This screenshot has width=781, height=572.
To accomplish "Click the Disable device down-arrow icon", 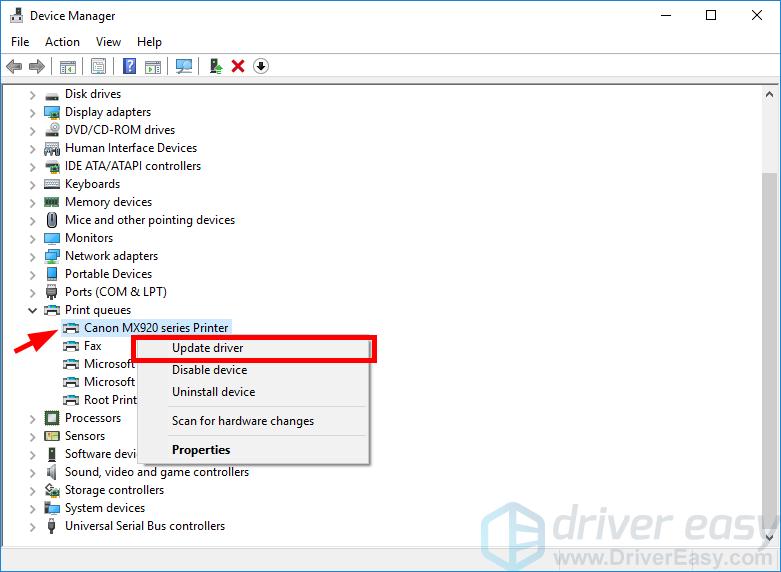I will tap(261, 67).
